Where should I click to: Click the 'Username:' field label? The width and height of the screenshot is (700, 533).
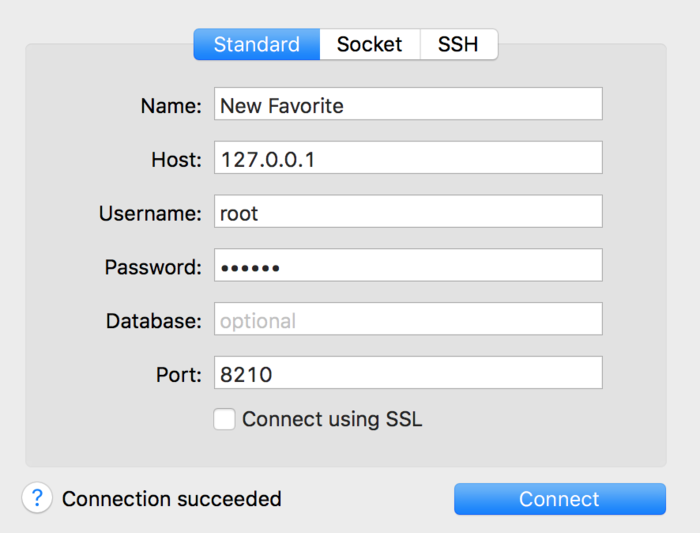click(150, 213)
